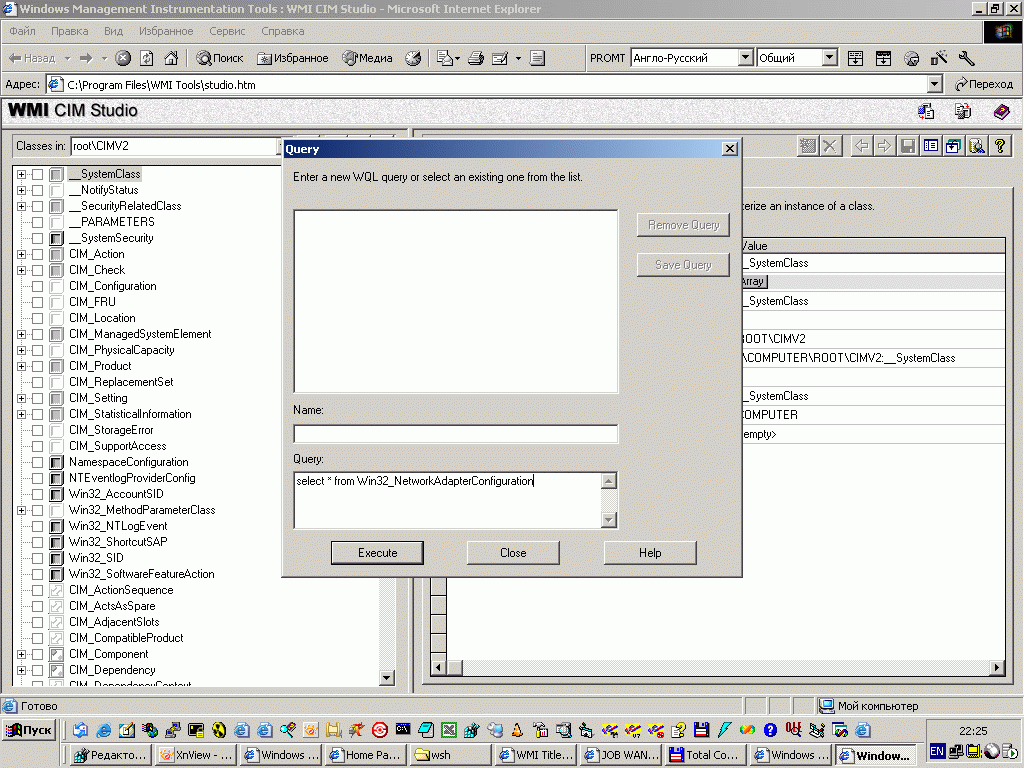Switch to the XnView taskbar window
Image resolution: width=1024 pixels, height=768 pixels.
click(196, 755)
